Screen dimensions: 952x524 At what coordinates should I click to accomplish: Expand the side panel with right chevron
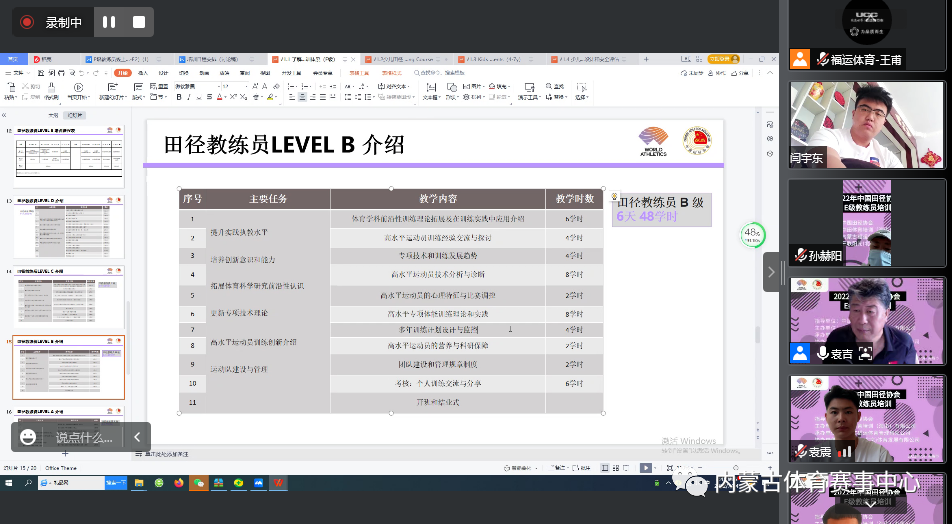point(771,272)
